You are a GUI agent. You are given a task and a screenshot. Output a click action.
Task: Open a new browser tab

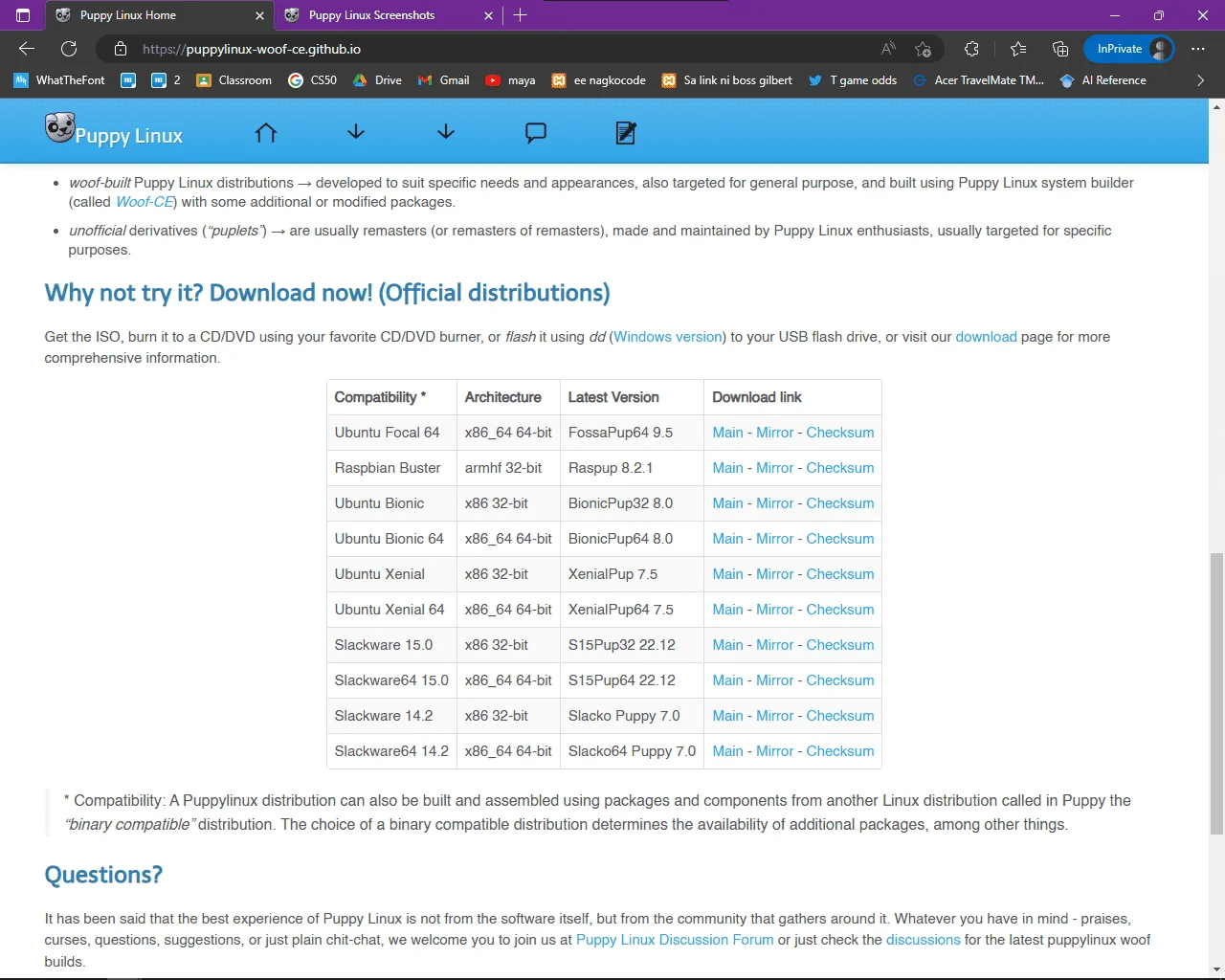click(520, 15)
